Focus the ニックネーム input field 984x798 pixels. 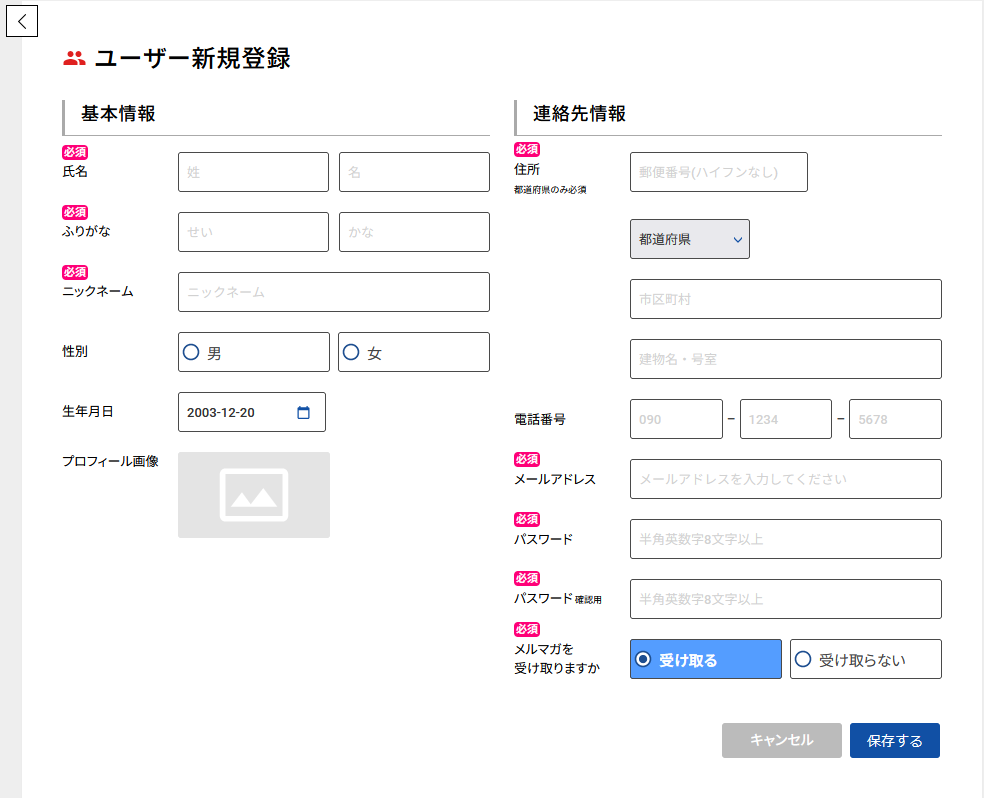pos(333,292)
